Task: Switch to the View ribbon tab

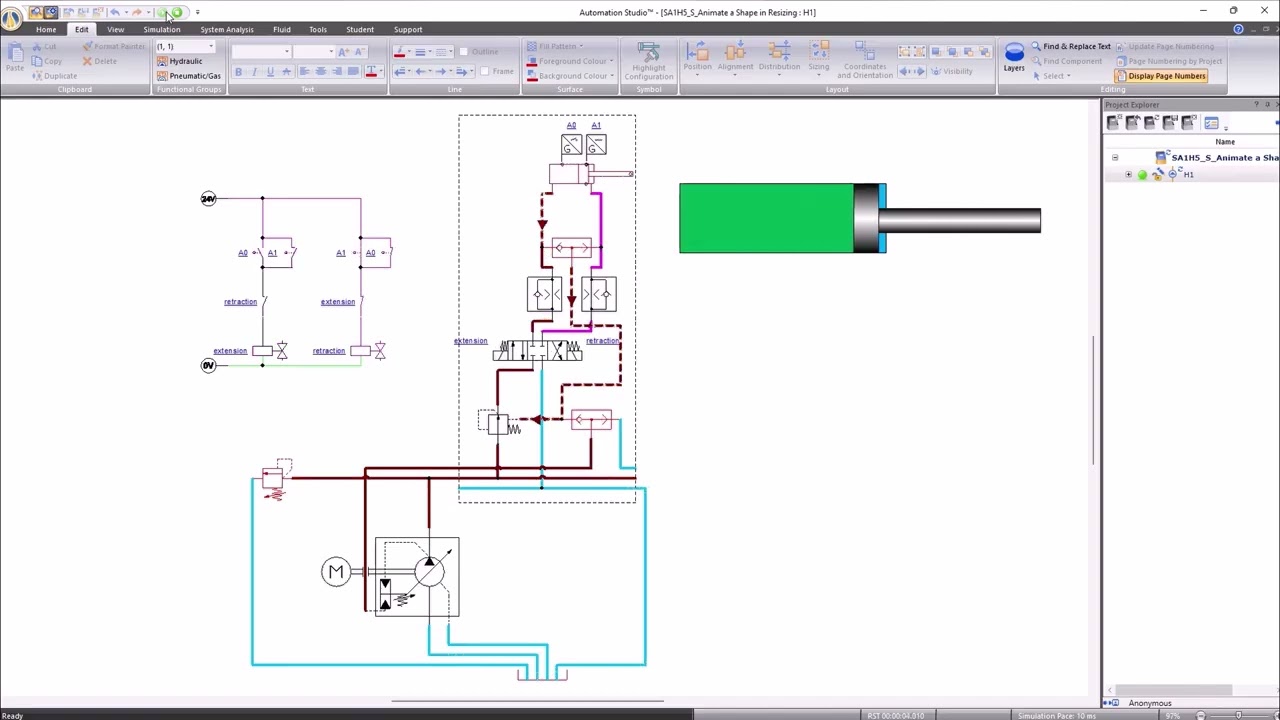Action: (x=116, y=29)
